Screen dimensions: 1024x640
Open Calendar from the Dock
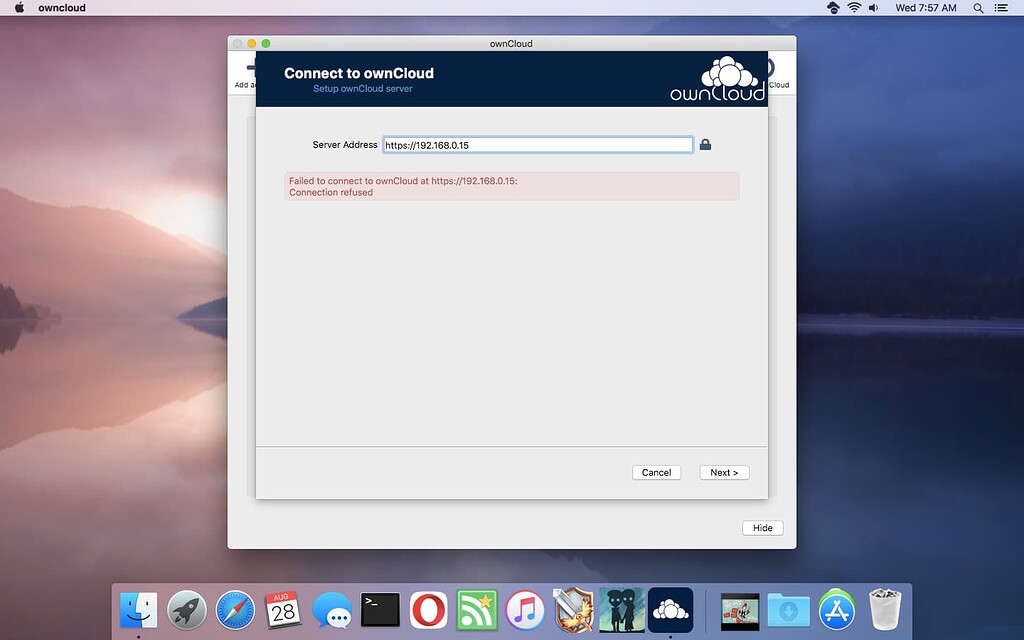[x=283, y=610]
